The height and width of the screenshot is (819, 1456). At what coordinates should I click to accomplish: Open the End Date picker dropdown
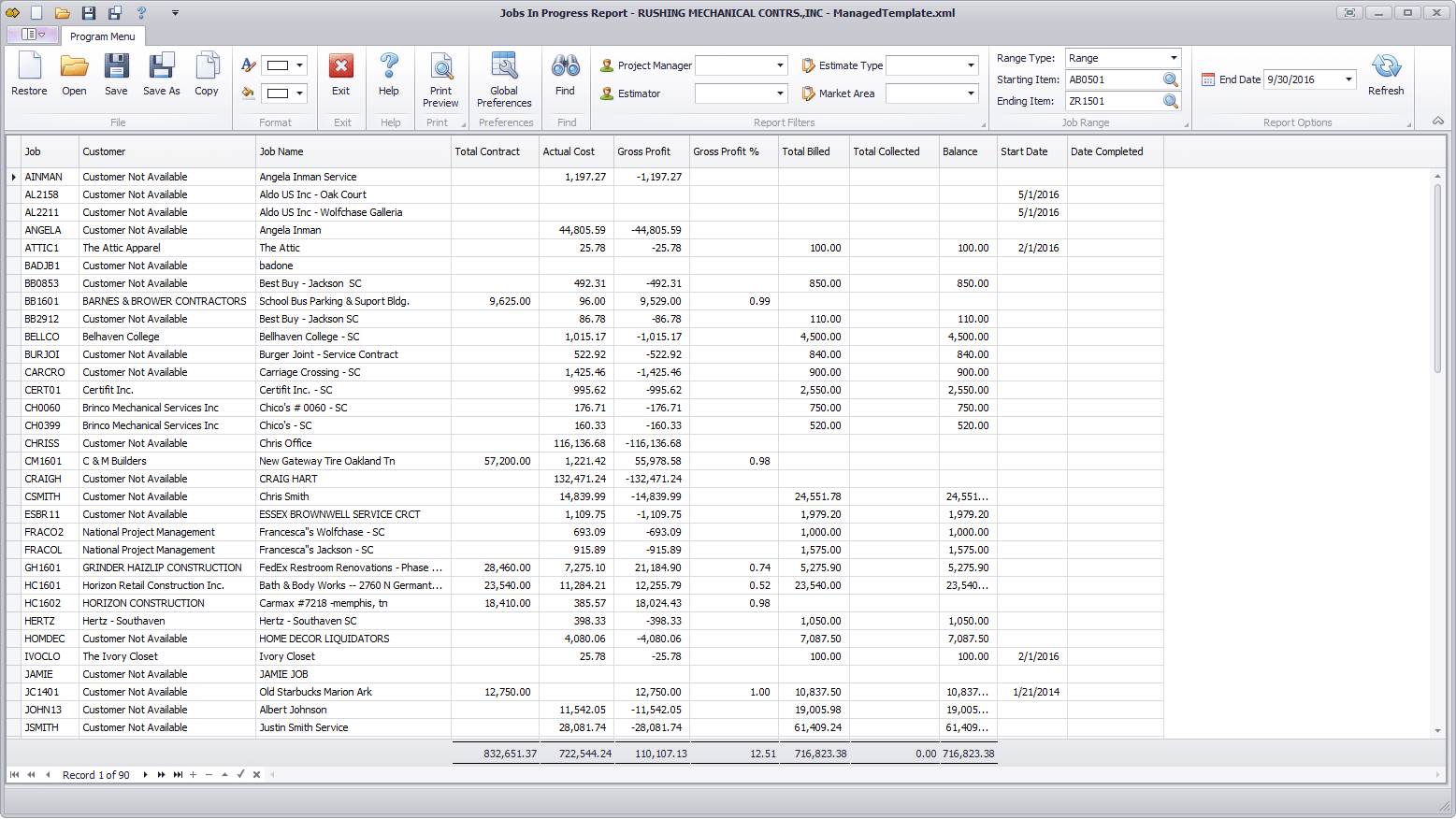1348,79
